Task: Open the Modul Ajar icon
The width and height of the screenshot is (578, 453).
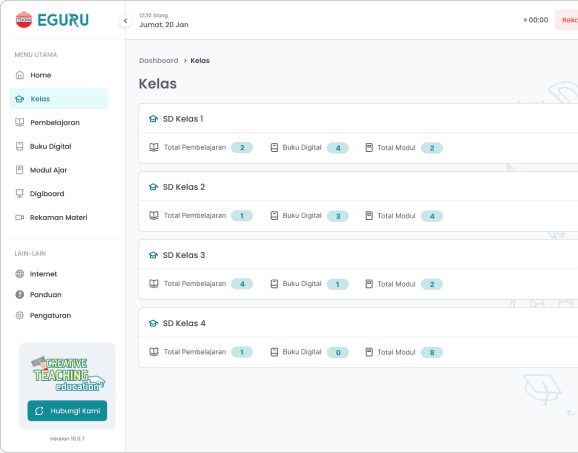Action: [20, 170]
